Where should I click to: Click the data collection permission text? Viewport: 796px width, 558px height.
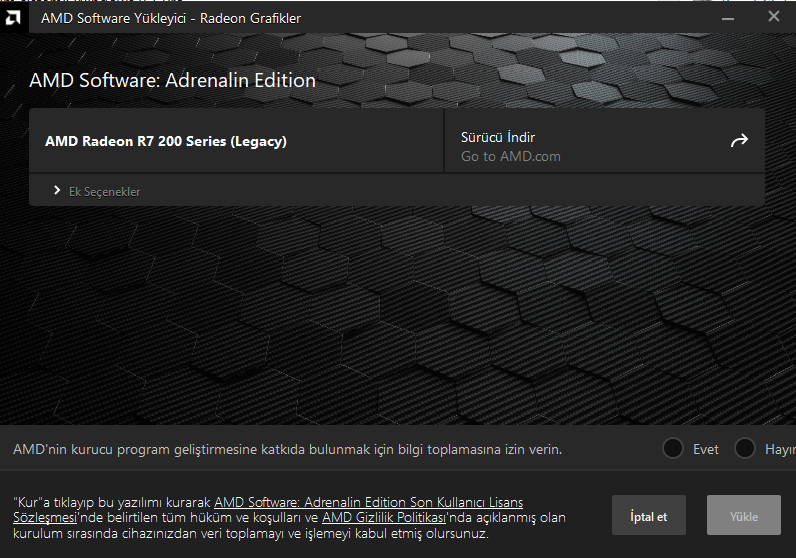[287, 450]
